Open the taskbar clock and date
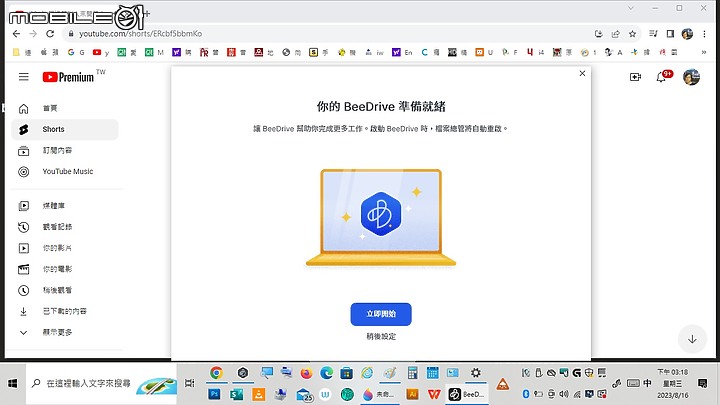 [673, 383]
